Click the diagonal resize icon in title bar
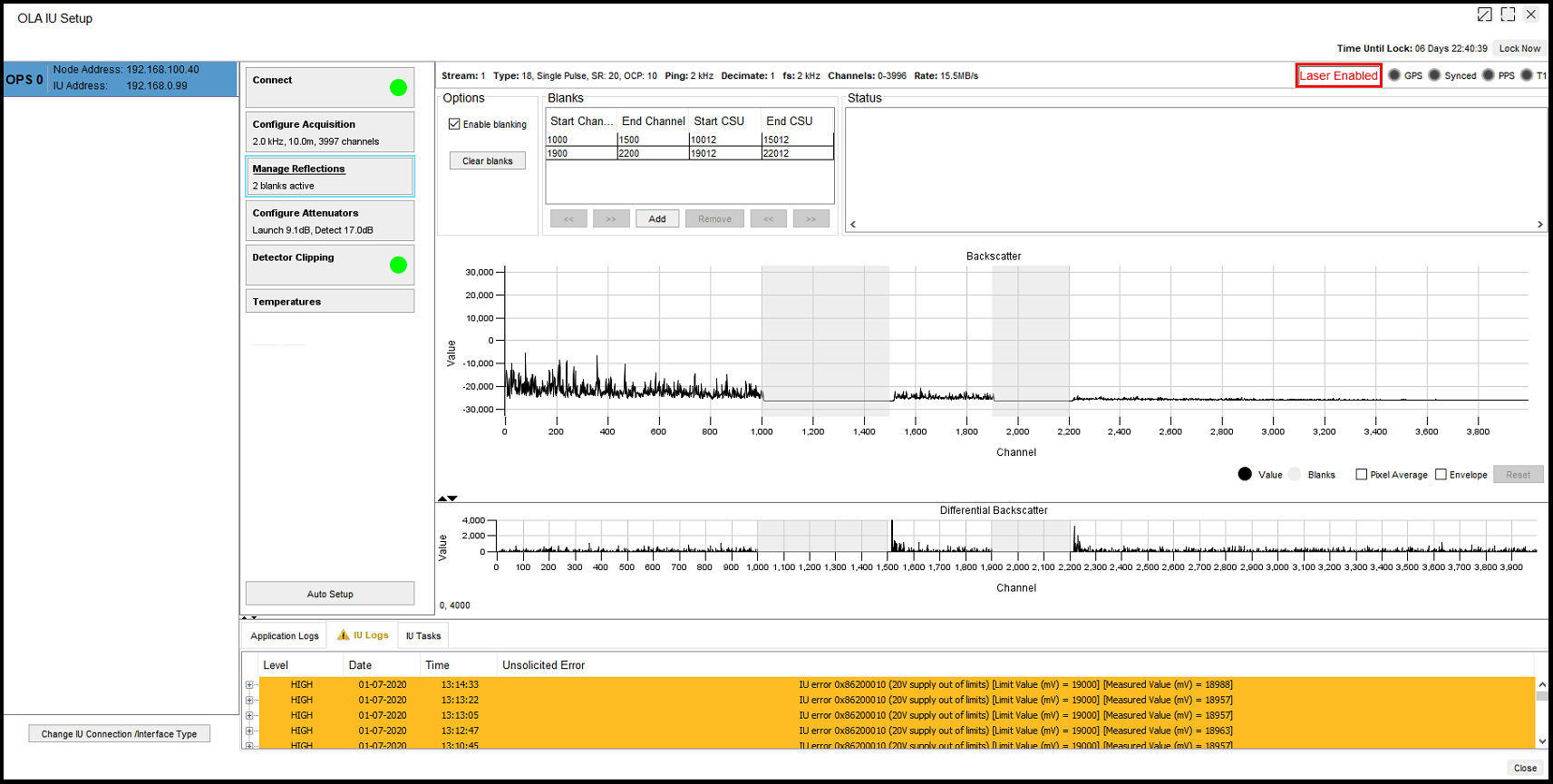 (1484, 15)
